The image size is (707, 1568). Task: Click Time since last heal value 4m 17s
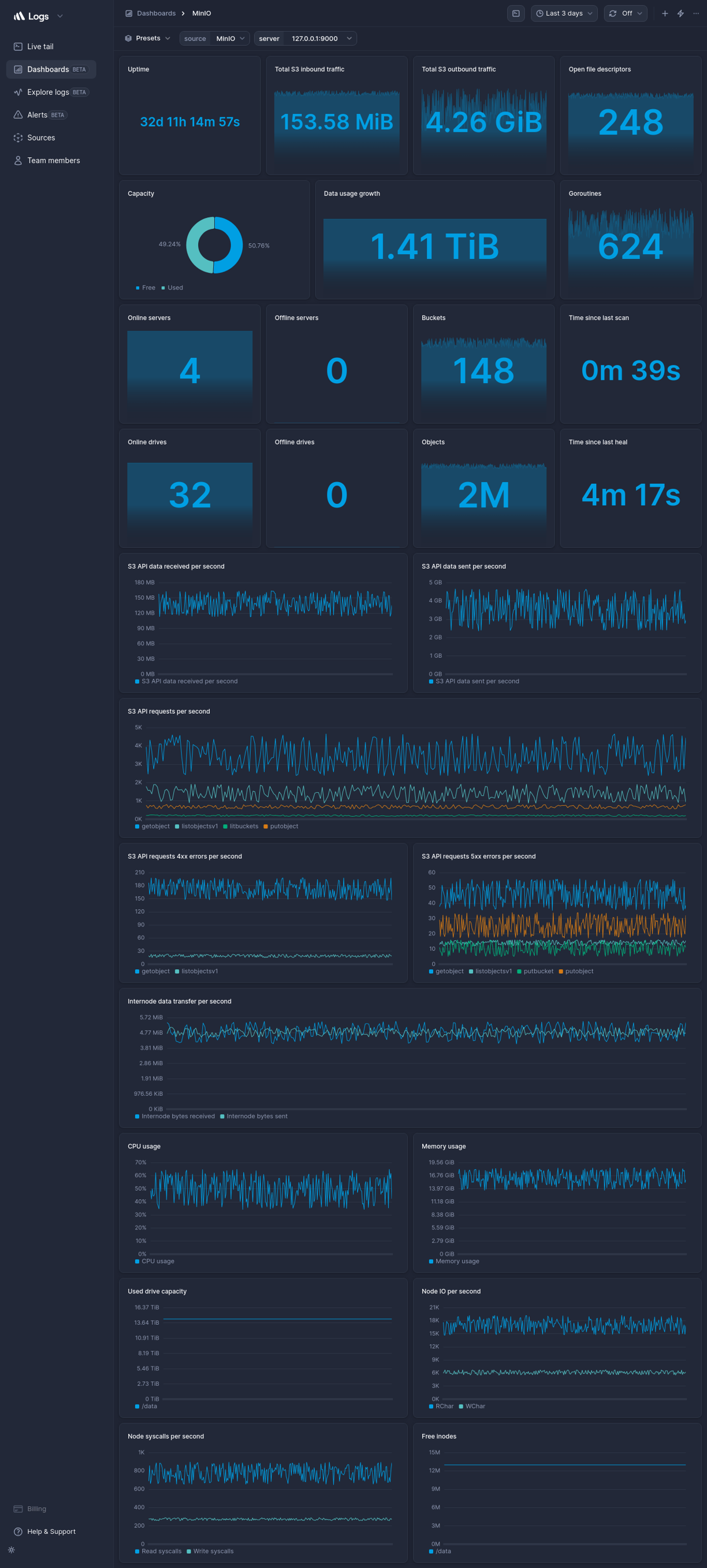(x=630, y=495)
